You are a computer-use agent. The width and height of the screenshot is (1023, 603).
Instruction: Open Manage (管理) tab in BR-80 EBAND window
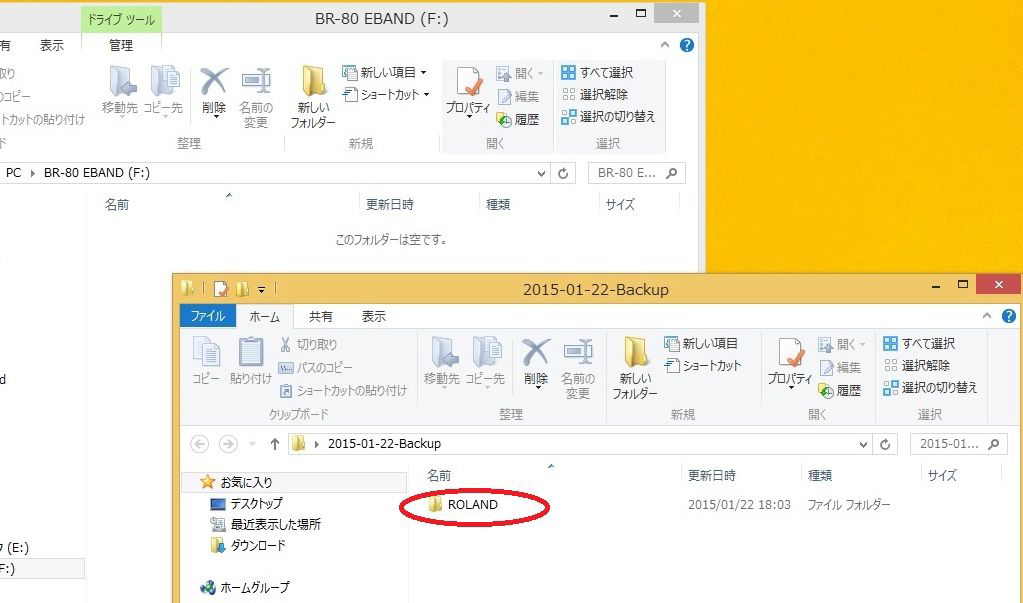(121, 45)
